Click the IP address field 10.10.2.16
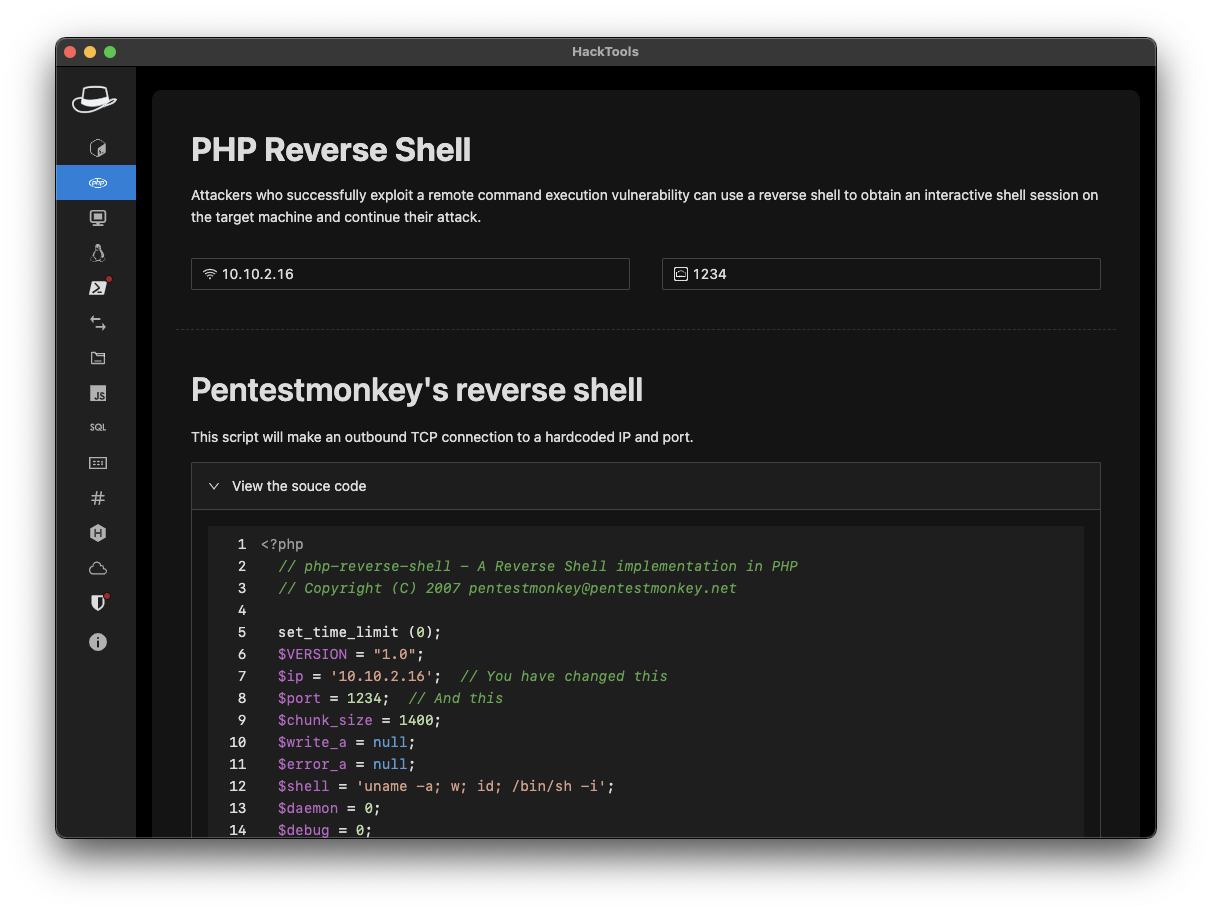The height and width of the screenshot is (912, 1212). tap(410, 274)
